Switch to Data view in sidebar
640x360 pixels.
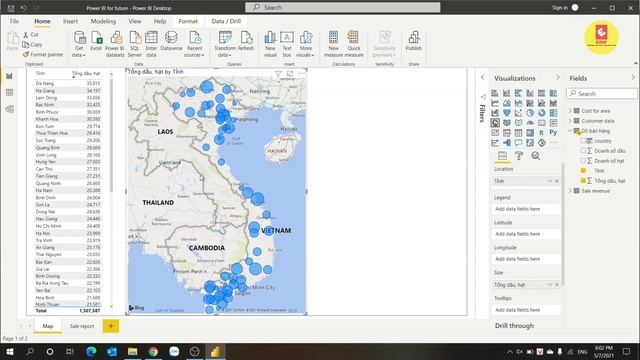9,93
